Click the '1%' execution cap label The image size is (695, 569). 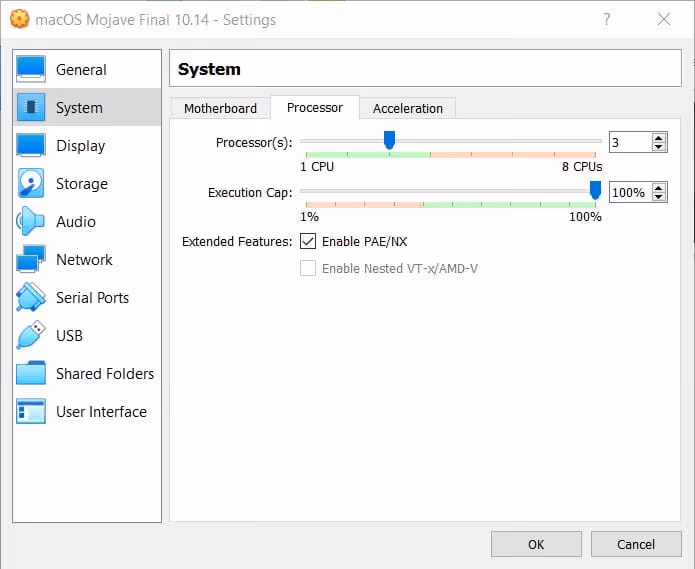[309, 217]
